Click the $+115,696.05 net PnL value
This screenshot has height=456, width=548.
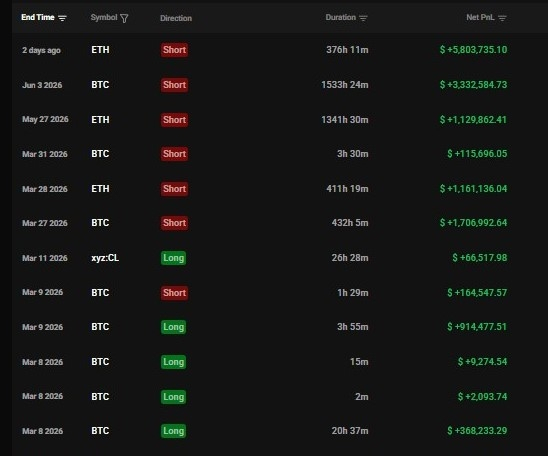477,154
